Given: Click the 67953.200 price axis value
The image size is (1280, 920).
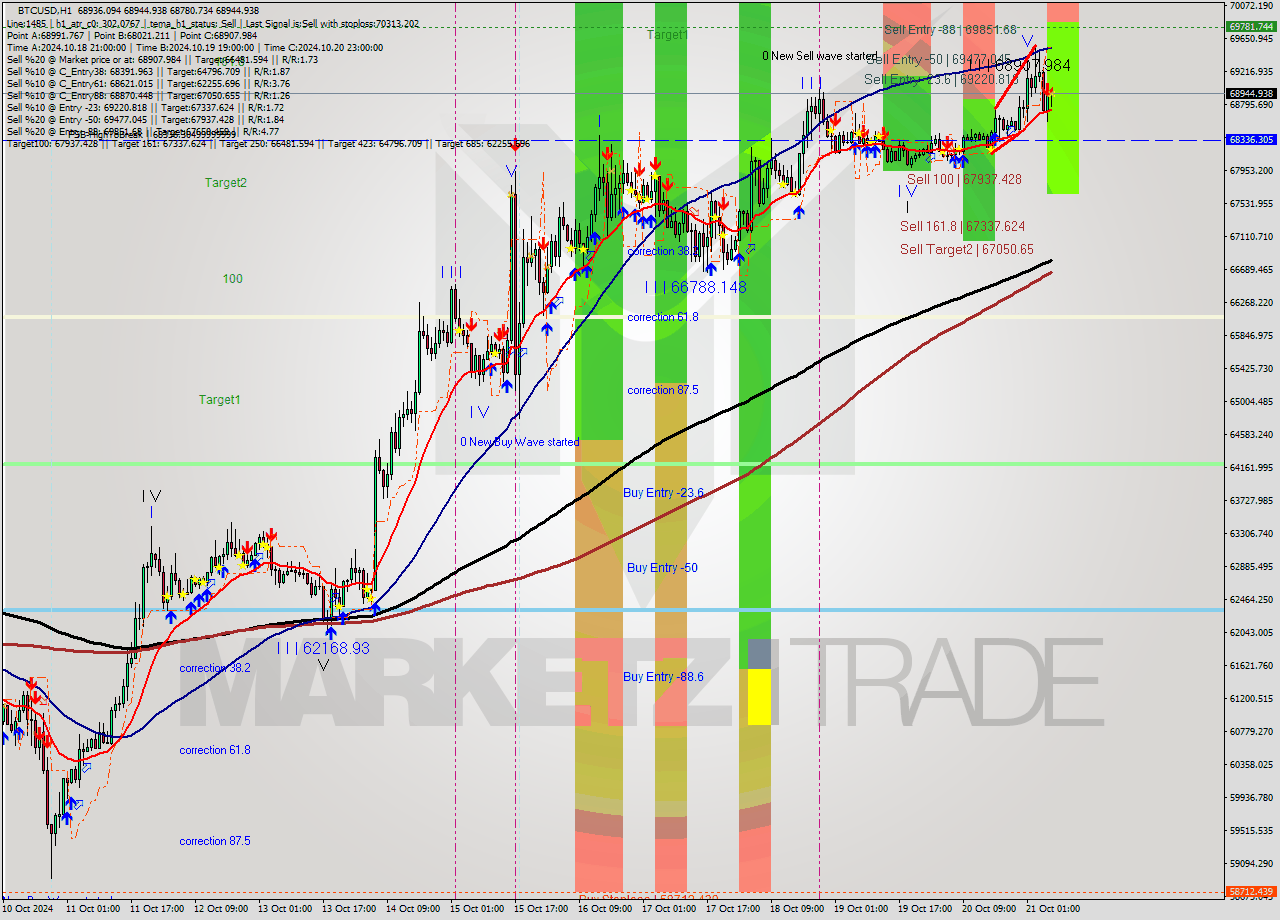Looking at the screenshot, I should point(1250,171).
